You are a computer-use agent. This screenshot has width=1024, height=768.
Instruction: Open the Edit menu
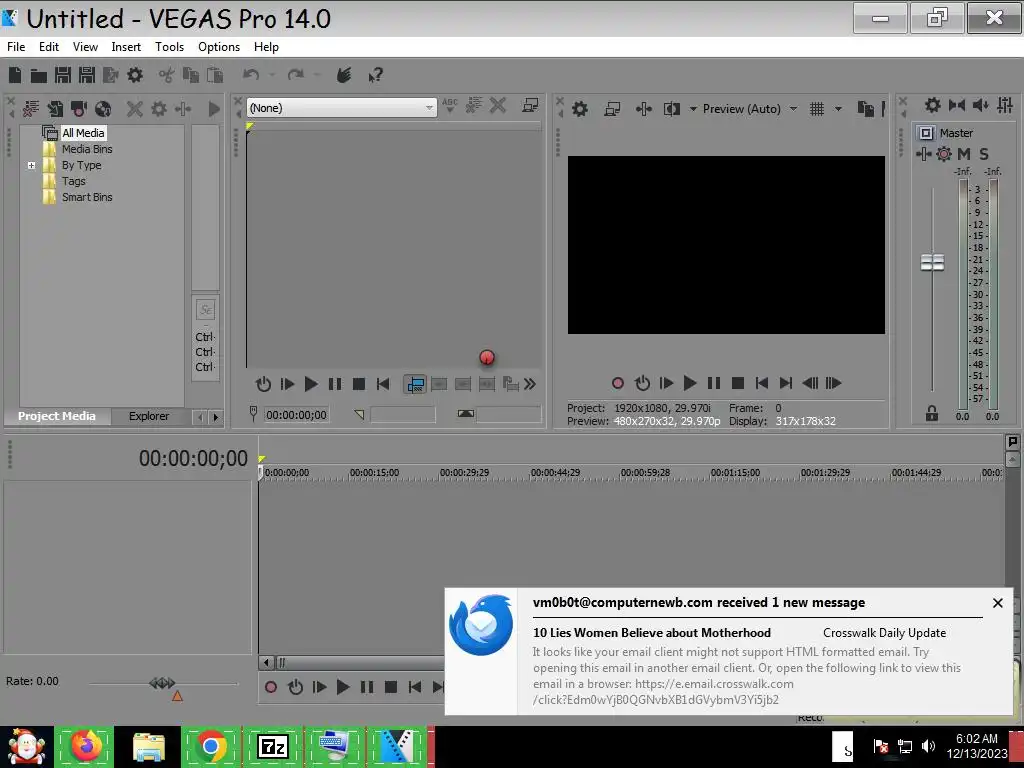tap(49, 47)
